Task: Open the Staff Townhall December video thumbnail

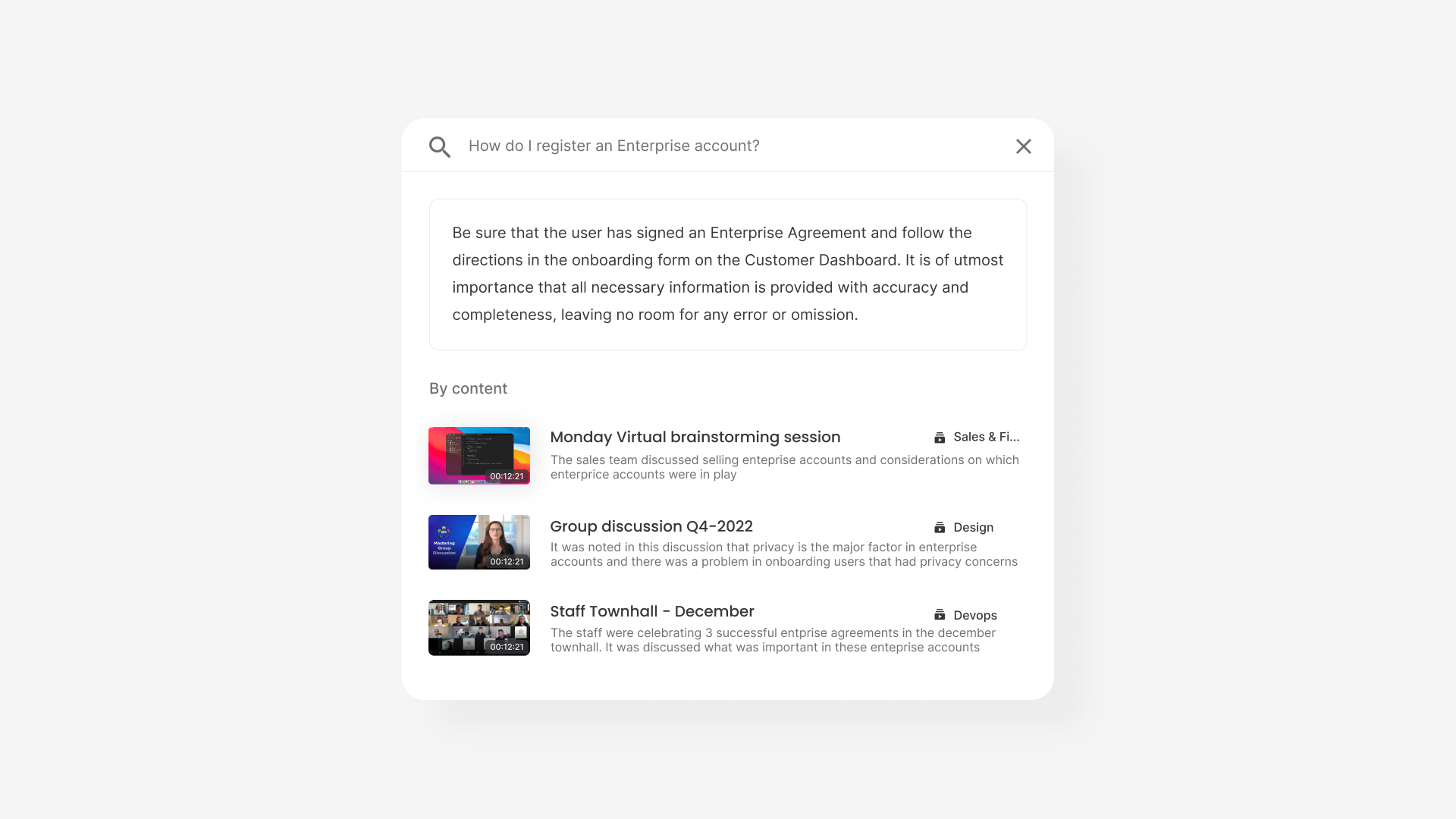Action: (479, 628)
